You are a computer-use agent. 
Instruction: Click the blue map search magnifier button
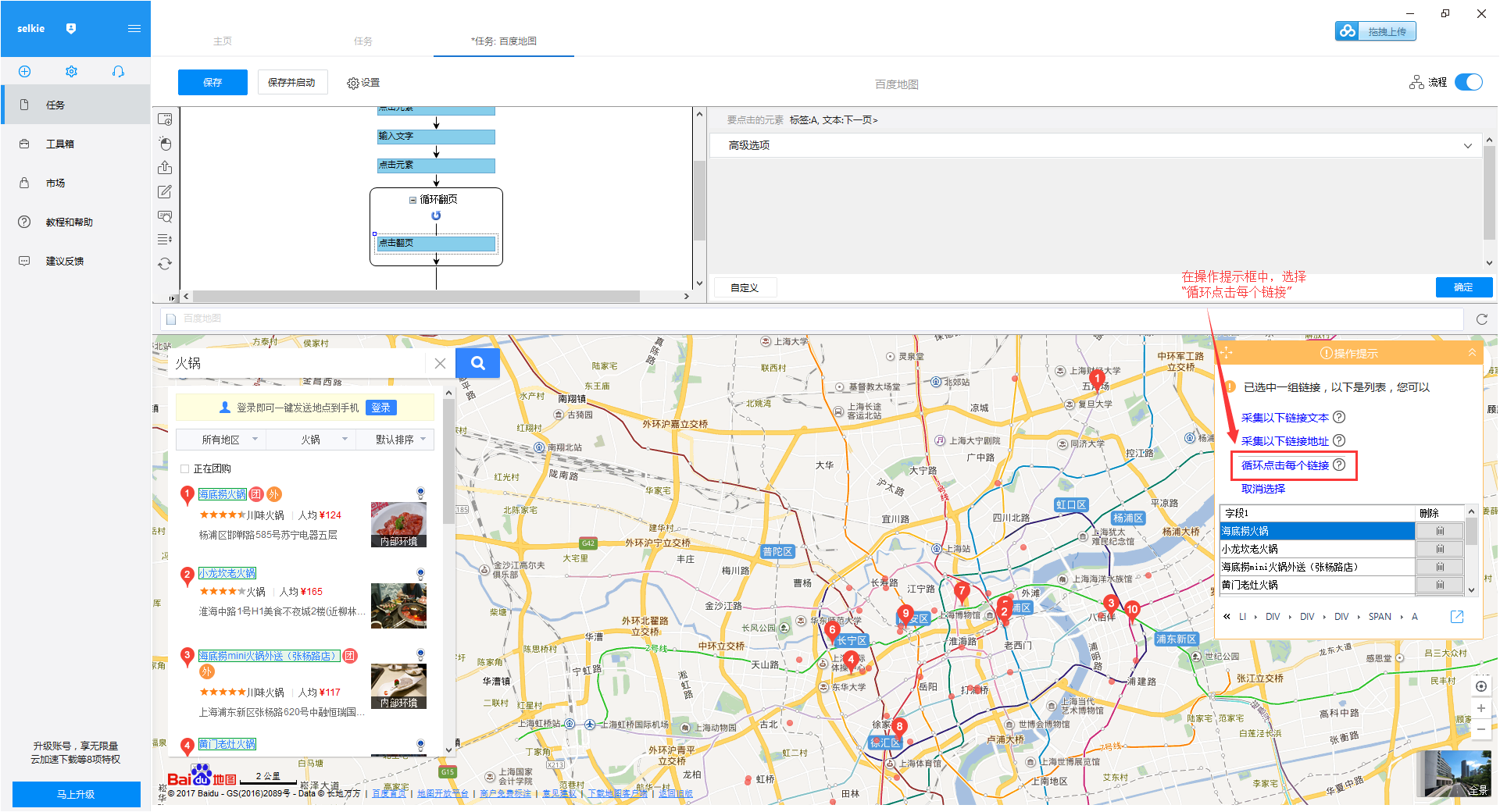pos(478,363)
